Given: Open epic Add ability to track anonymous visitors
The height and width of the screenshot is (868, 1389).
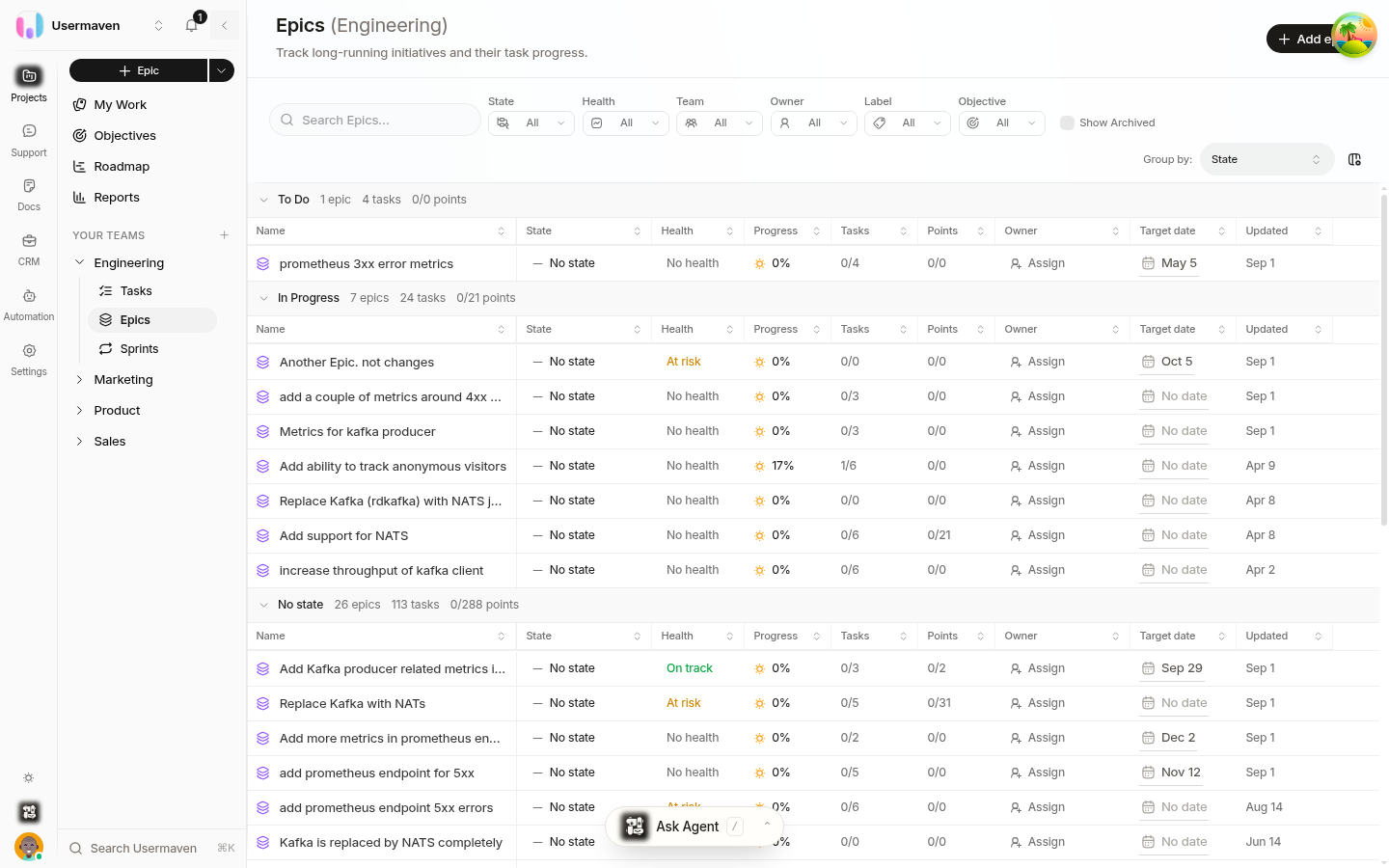Looking at the screenshot, I should (393, 467).
